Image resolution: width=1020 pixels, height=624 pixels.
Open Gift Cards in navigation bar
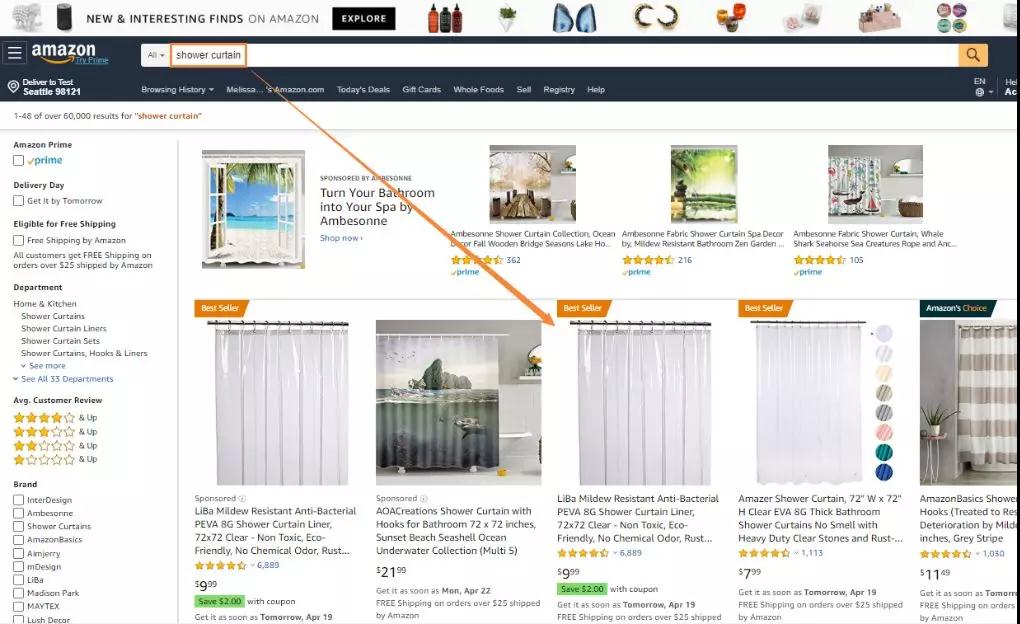point(422,90)
